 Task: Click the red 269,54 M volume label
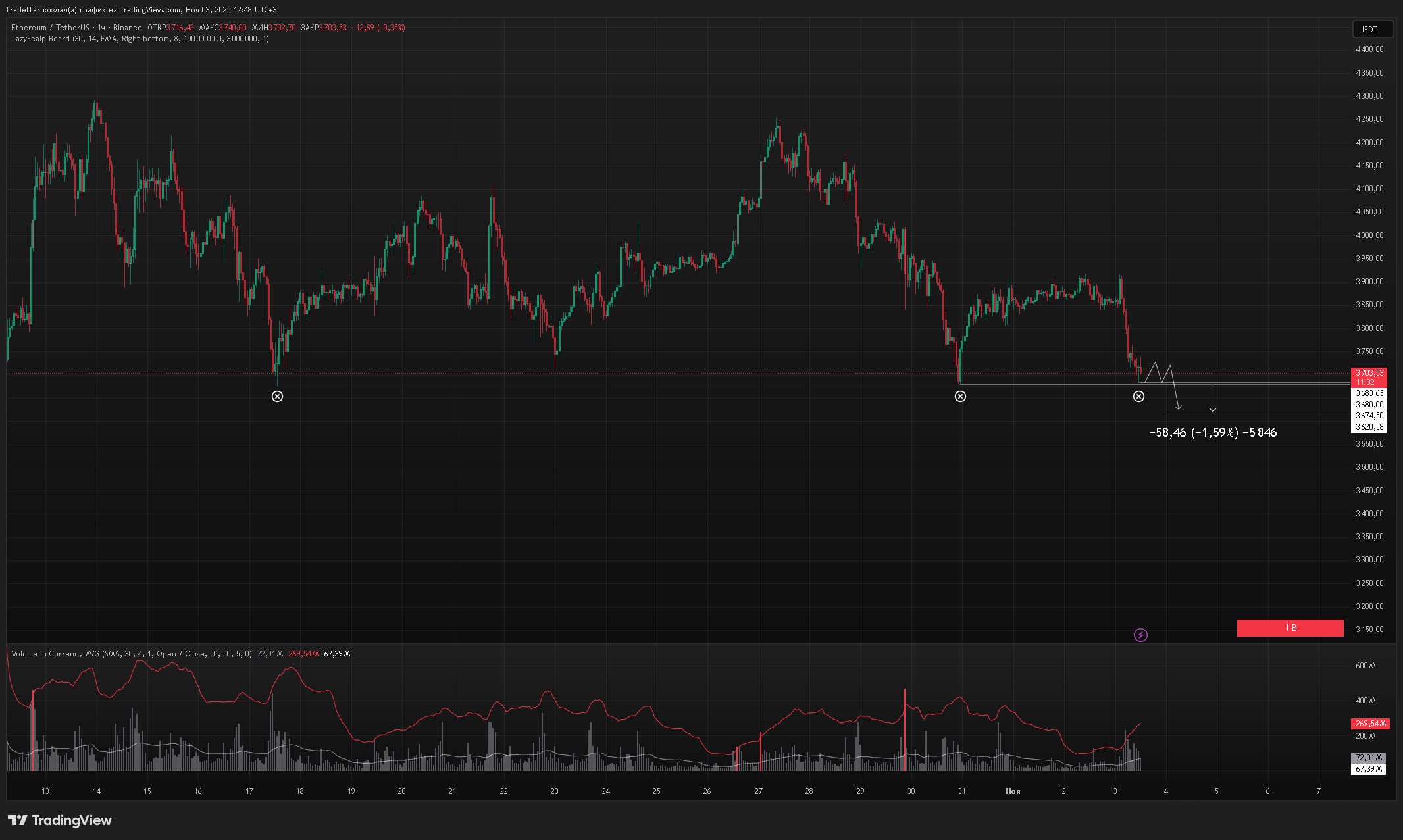click(x=1369, y=724)
